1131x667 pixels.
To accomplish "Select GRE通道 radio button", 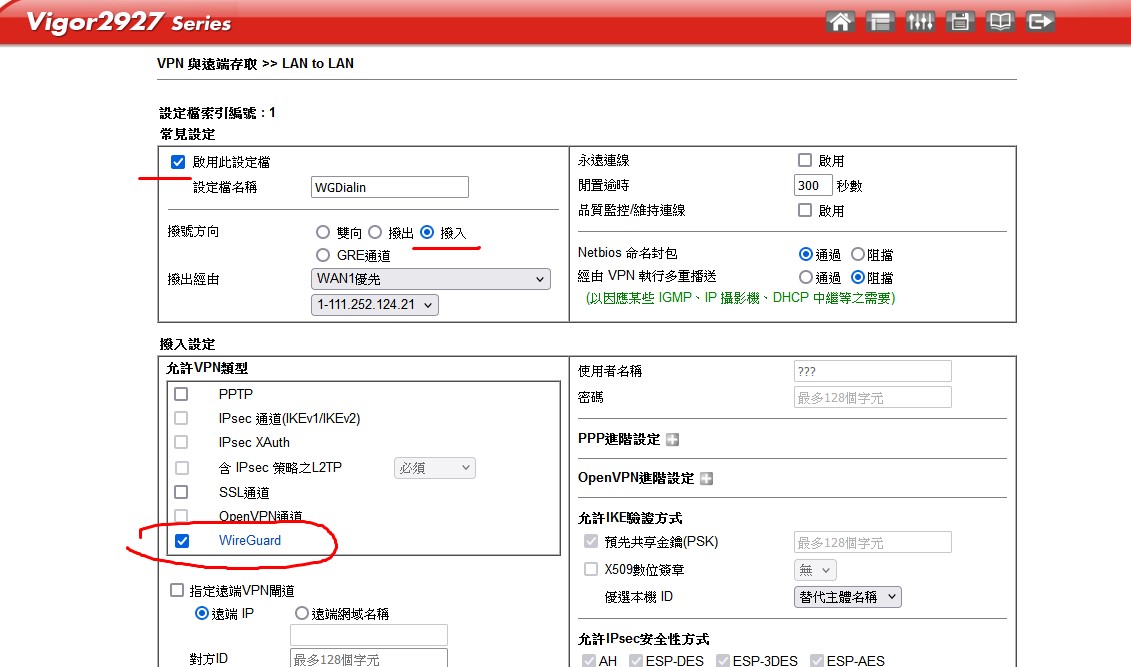I will tap(322, 255).
